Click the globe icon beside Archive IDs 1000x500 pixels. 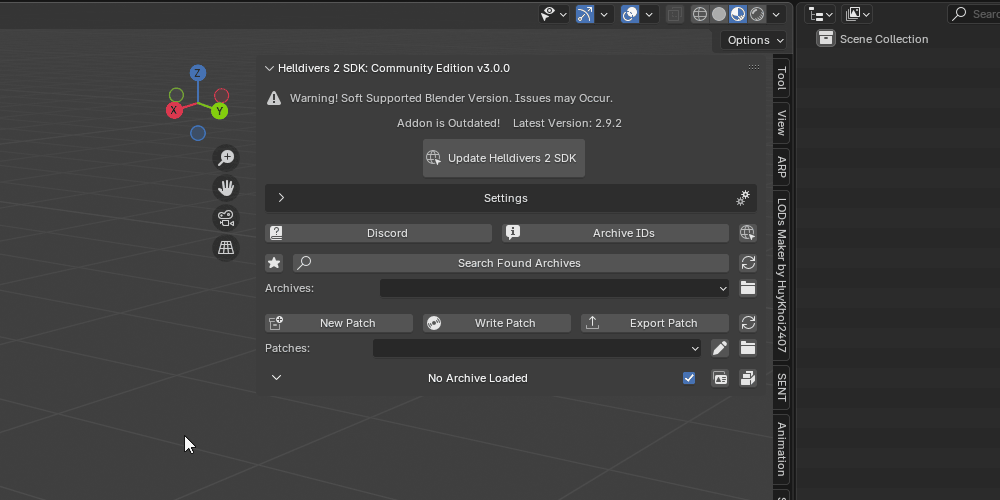click(747, 233)
